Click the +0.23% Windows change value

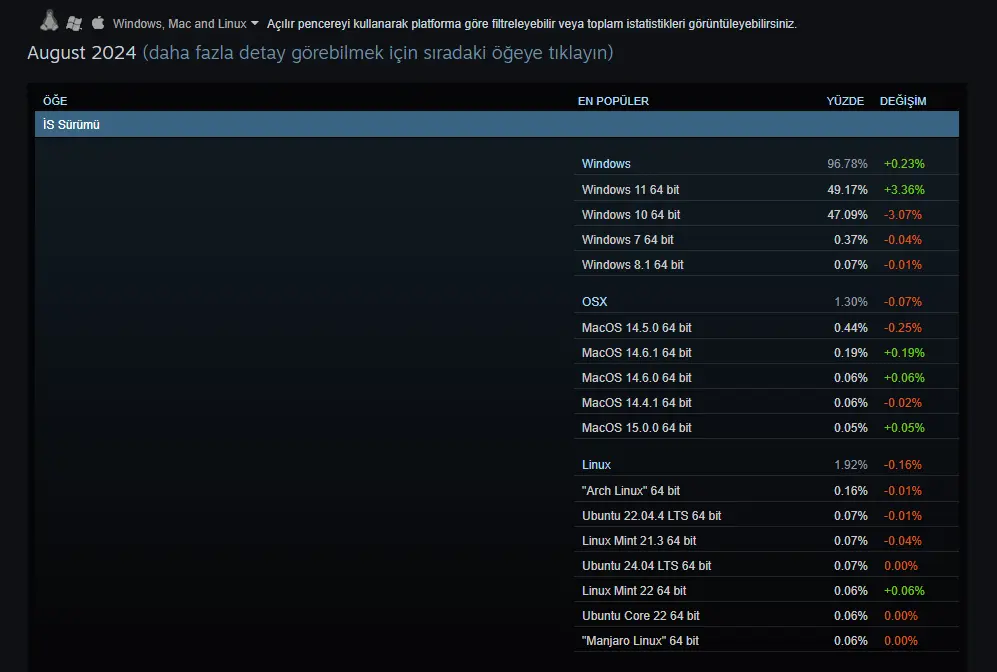click(x=904, y=163)
